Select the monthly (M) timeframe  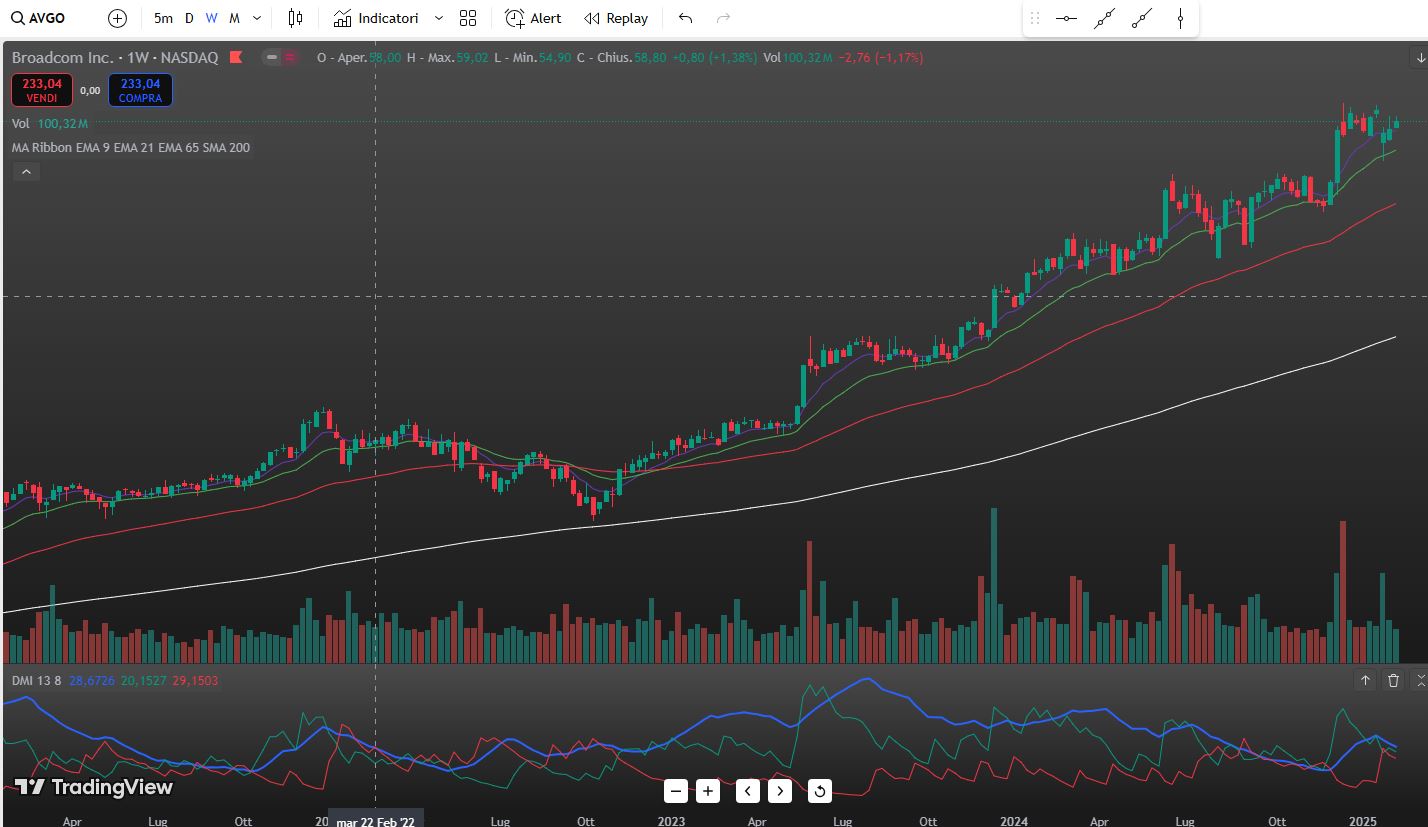tap(234, 18)
